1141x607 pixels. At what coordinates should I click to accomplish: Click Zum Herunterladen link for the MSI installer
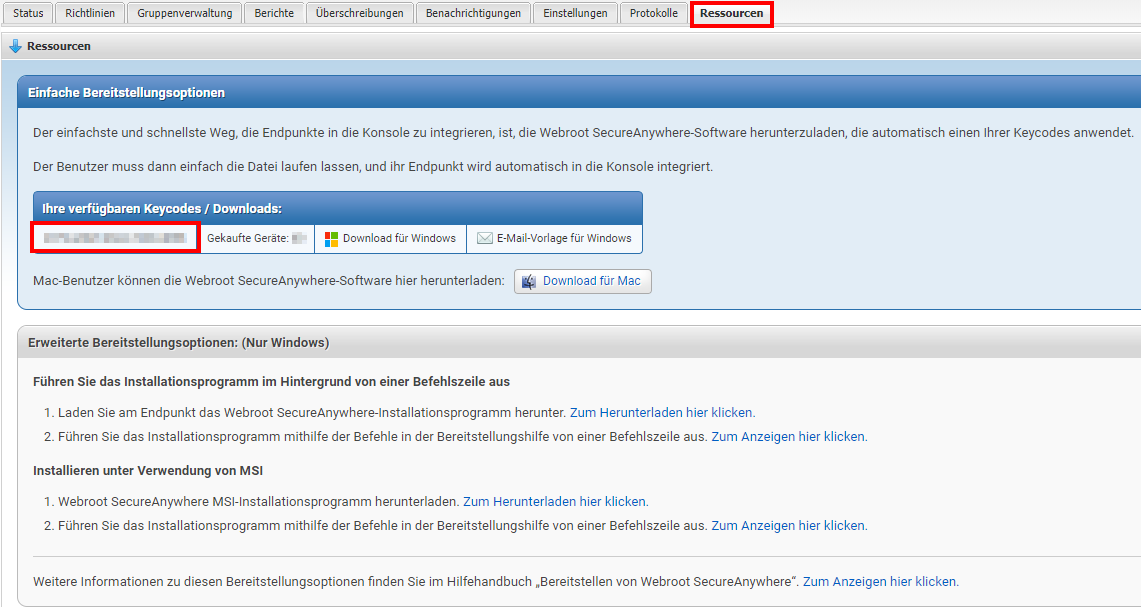pos(555,501)
